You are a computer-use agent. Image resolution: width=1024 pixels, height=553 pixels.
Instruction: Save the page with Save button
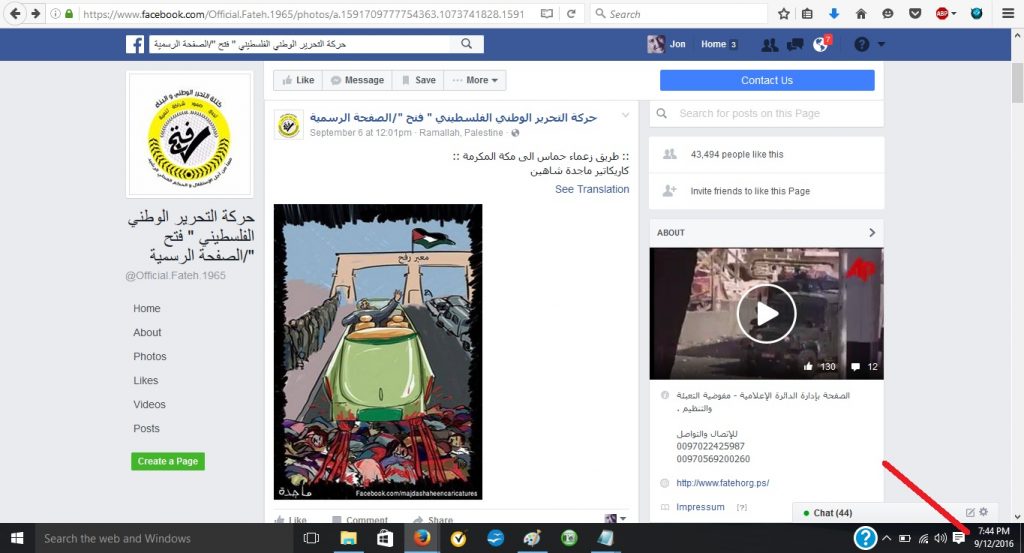pyautogui.click(x=418, y=80)
